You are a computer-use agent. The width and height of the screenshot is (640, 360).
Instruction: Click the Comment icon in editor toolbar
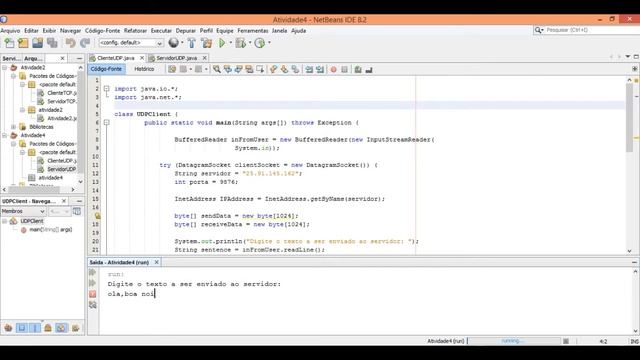pos(358,69)
